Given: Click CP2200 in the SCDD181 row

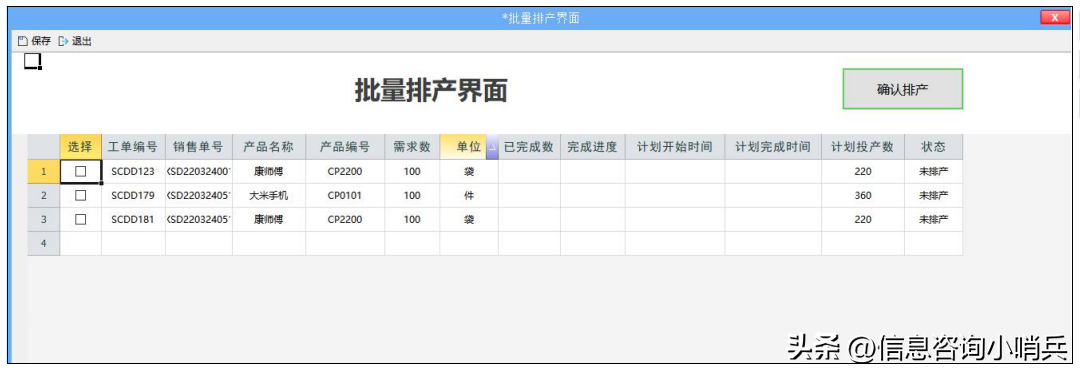Looking at the screenshot, I should point(345,219).
